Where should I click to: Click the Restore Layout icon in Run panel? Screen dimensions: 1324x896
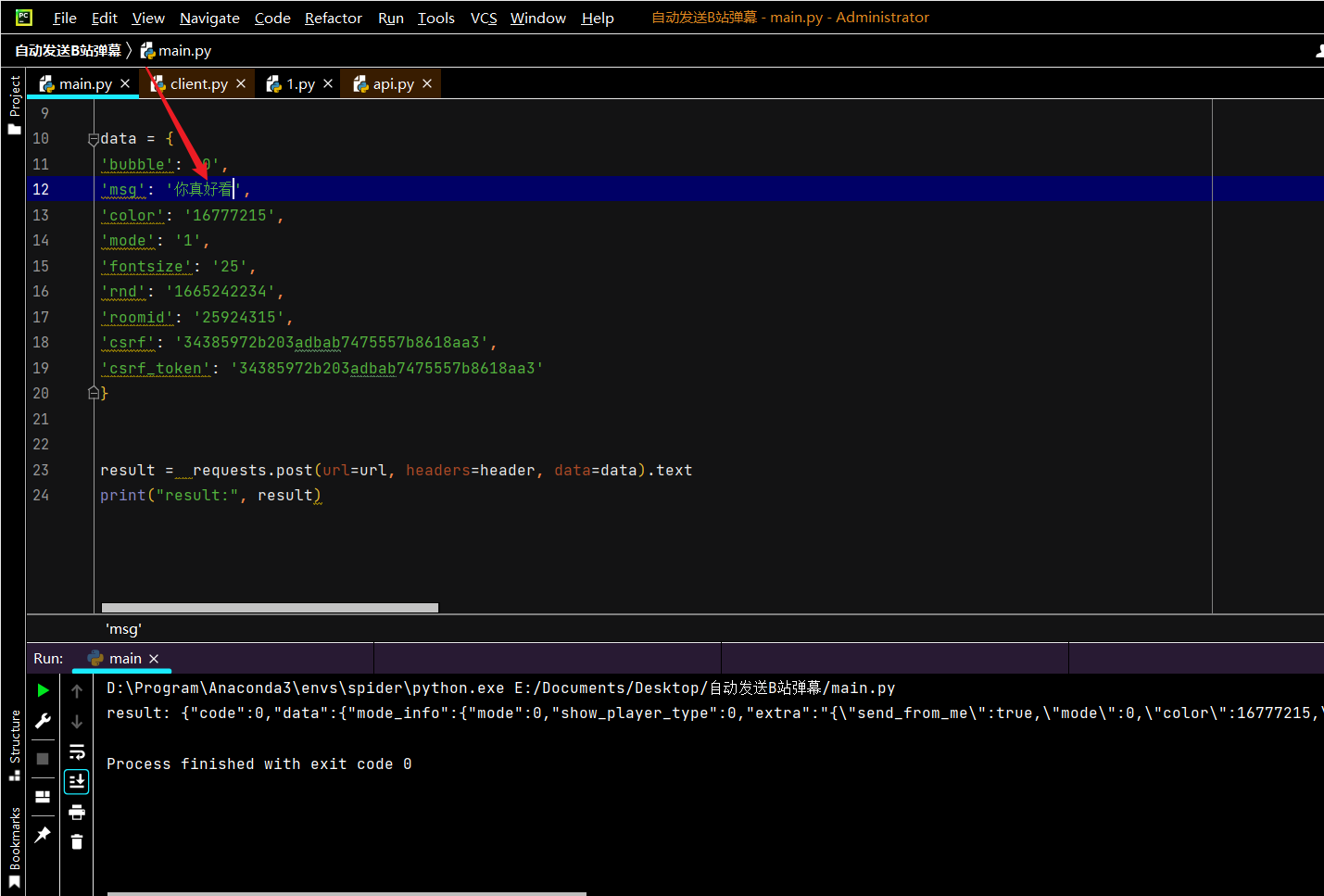point(43,796)
